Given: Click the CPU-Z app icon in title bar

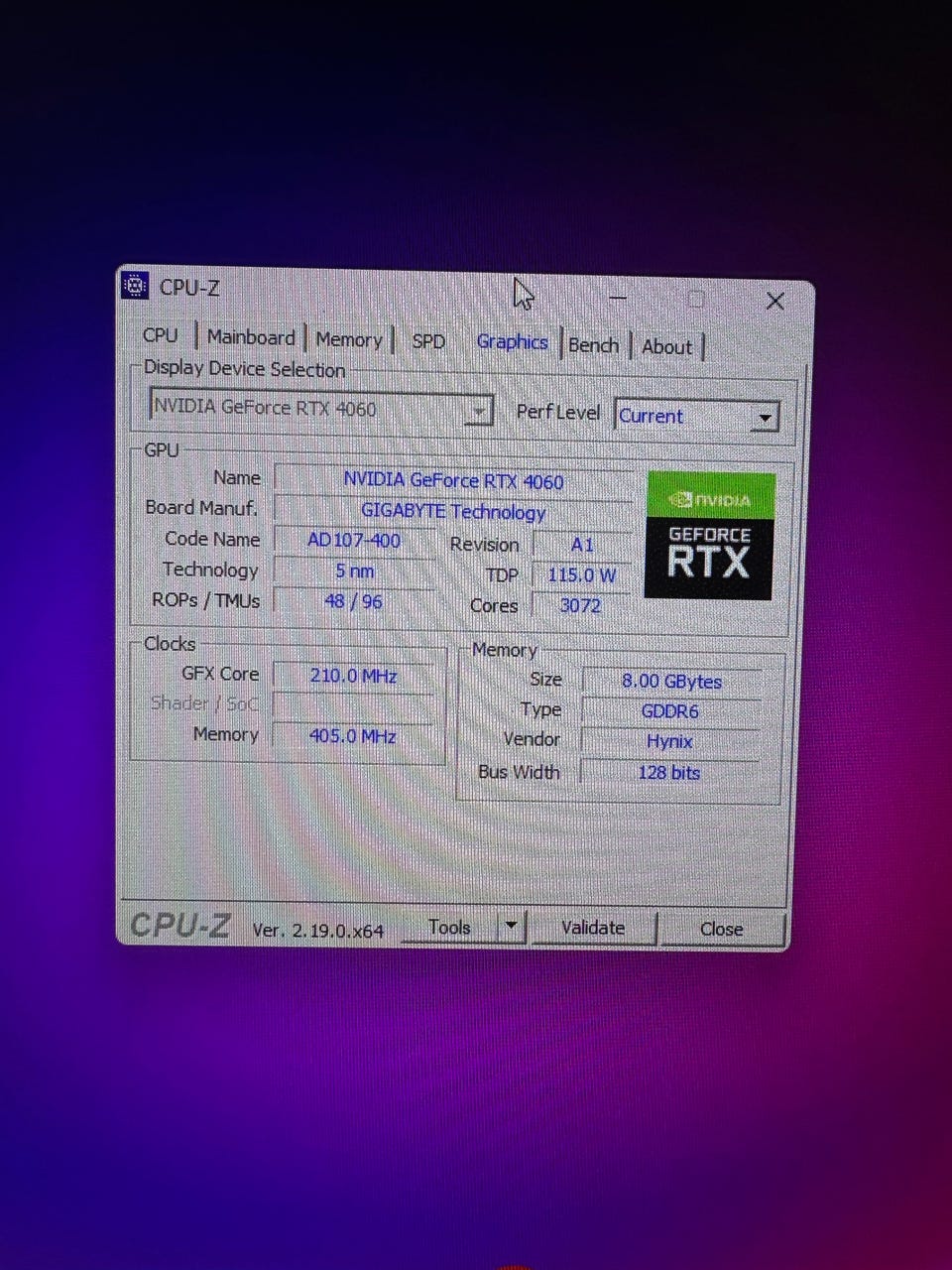Looking at the screenshot, I should tap(134, 287).
